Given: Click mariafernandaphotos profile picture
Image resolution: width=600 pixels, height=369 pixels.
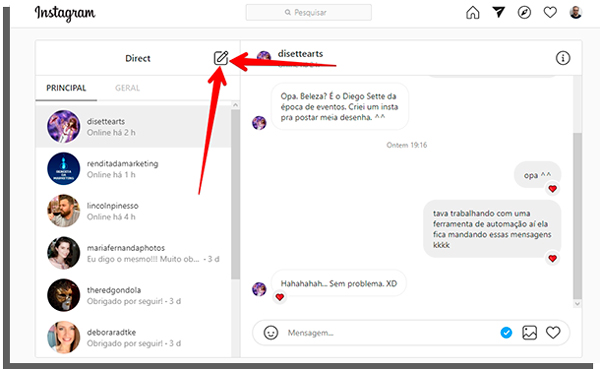Looking at the screenshot, I should (x=64, y=253).
